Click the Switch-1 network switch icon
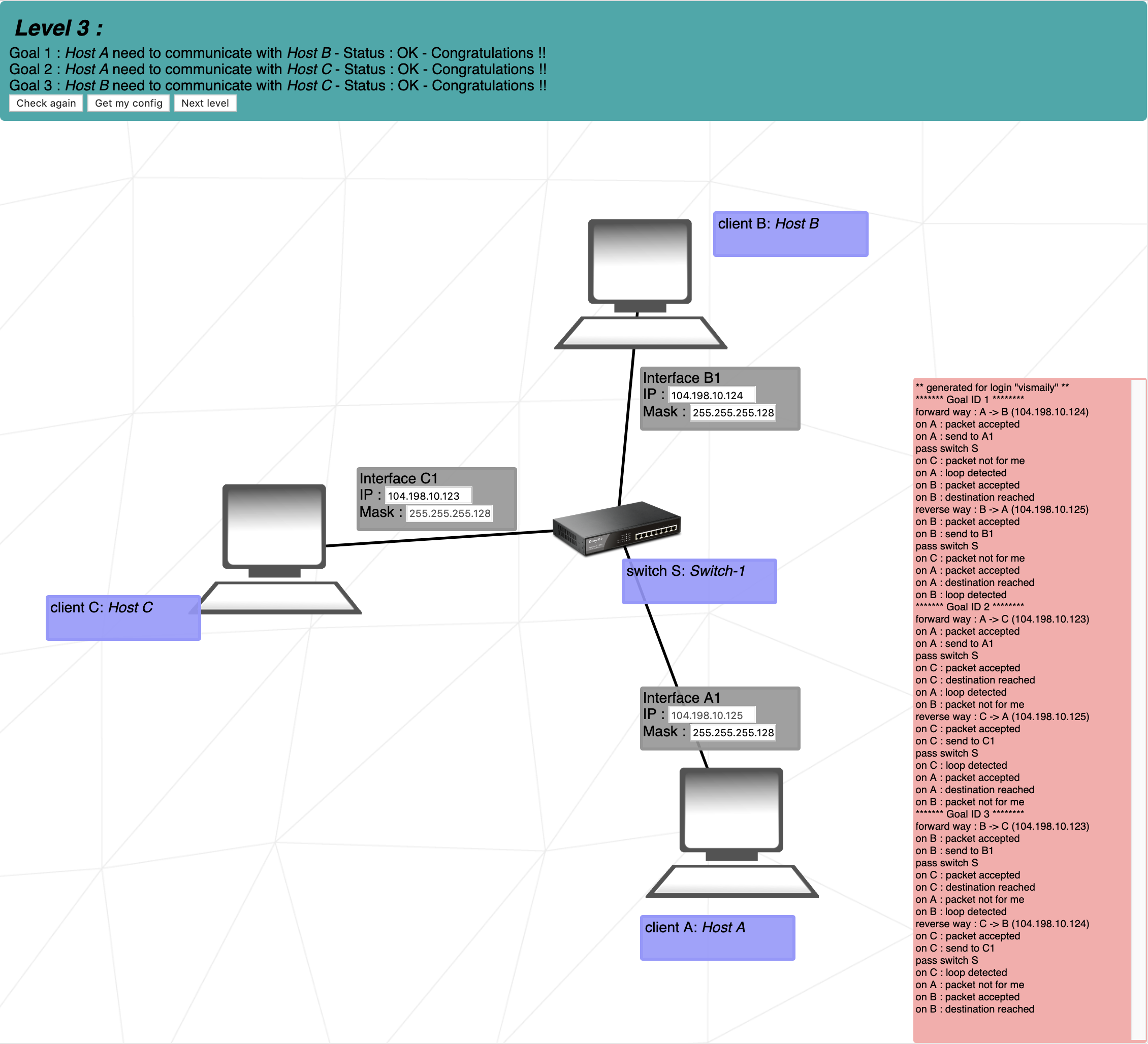This screenshot has height=1044, width=1148. tap(617, 528)
